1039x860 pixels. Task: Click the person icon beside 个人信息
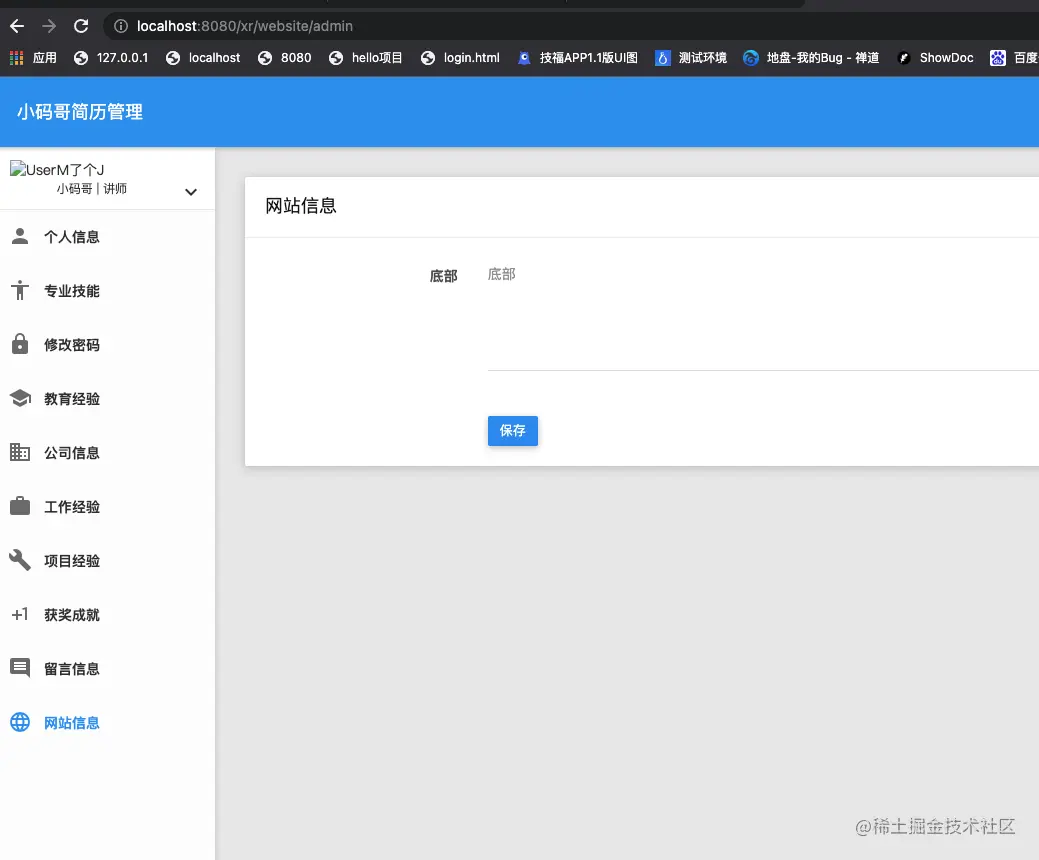click(20, 237)
